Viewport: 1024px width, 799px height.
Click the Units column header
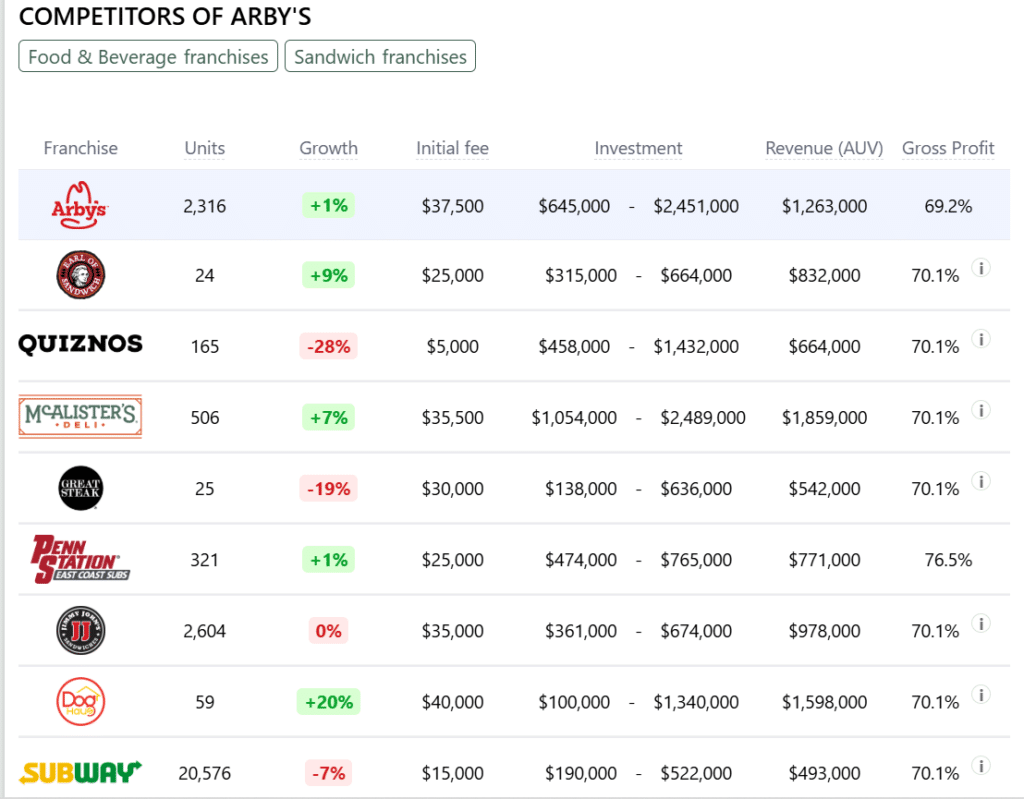pos(204,148)
